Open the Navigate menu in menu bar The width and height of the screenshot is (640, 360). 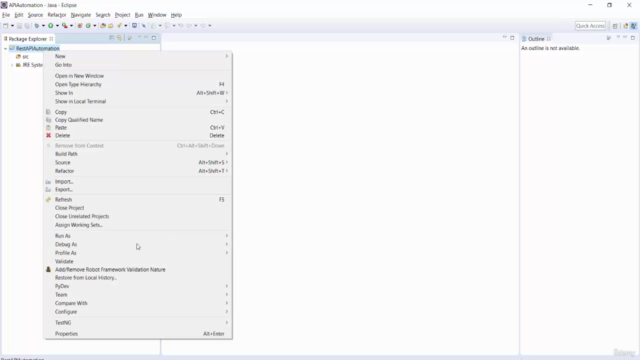[x=80, y=15]
